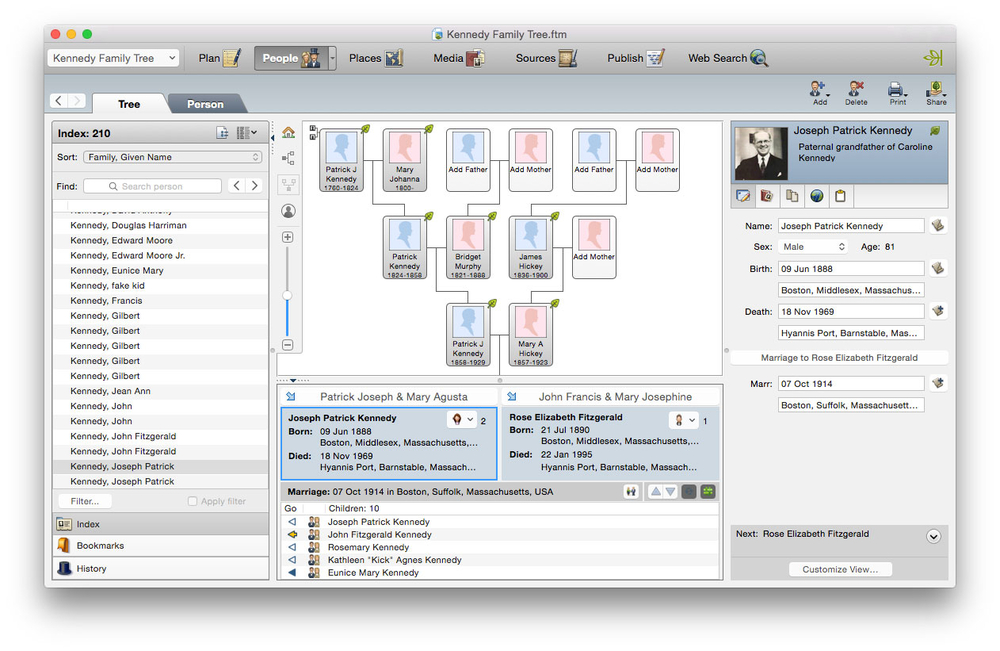Zoom in the tree with plus icon
This screenshot has width=1000, height=651.
[288, 237]
